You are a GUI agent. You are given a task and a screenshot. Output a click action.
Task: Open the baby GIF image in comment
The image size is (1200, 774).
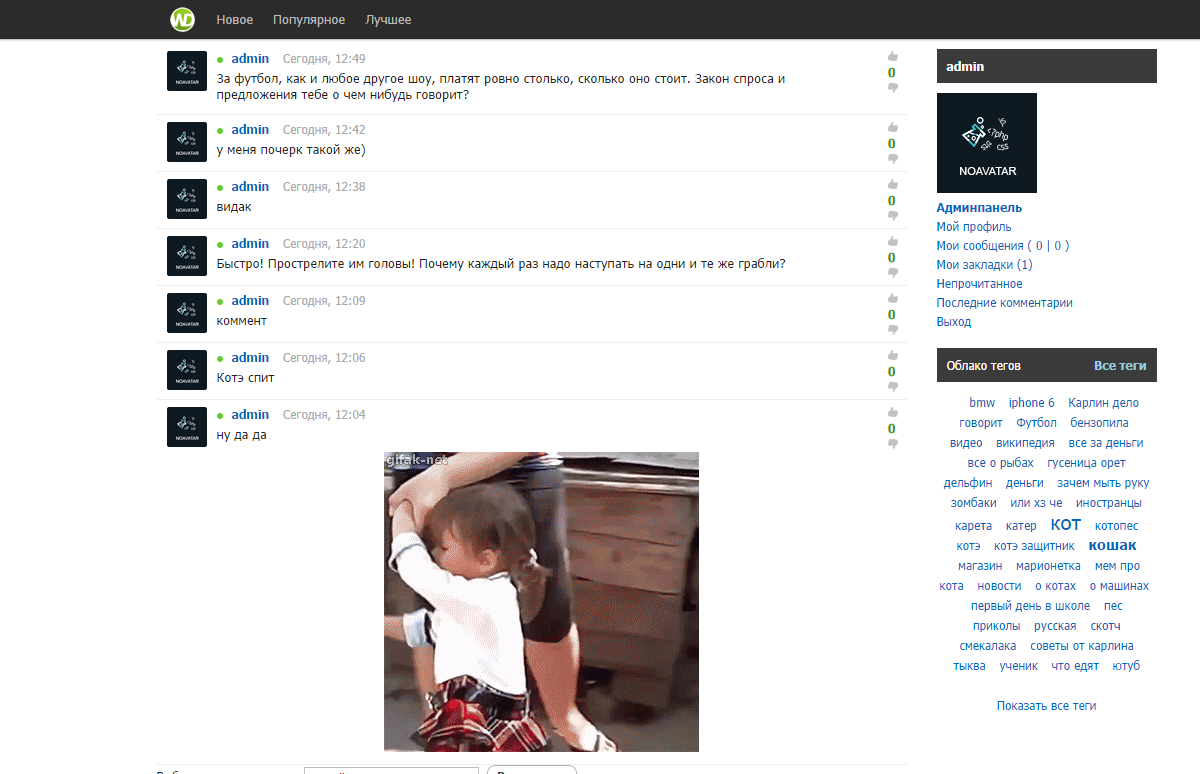pos(541,601)
